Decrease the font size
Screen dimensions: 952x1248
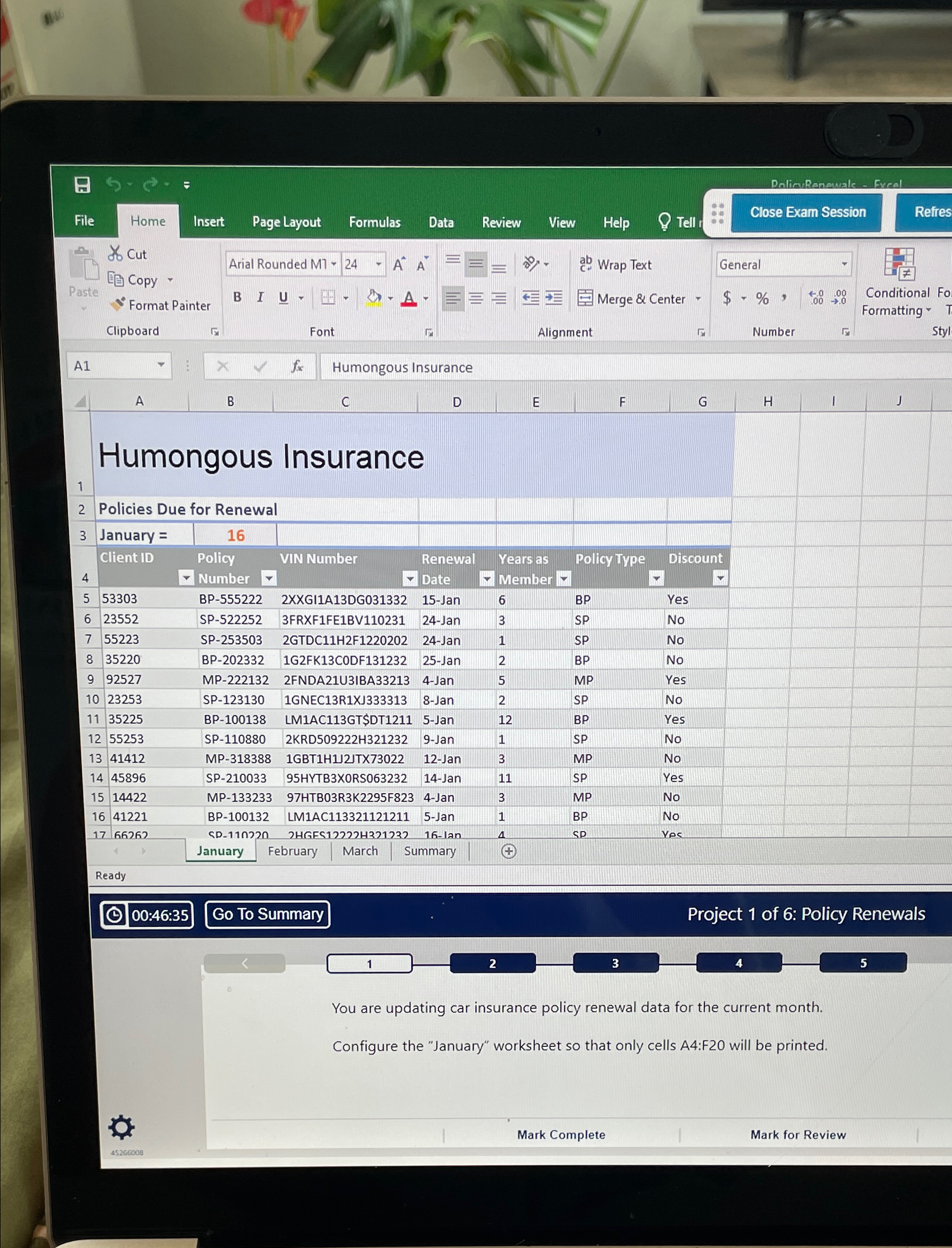coord(422,264)
